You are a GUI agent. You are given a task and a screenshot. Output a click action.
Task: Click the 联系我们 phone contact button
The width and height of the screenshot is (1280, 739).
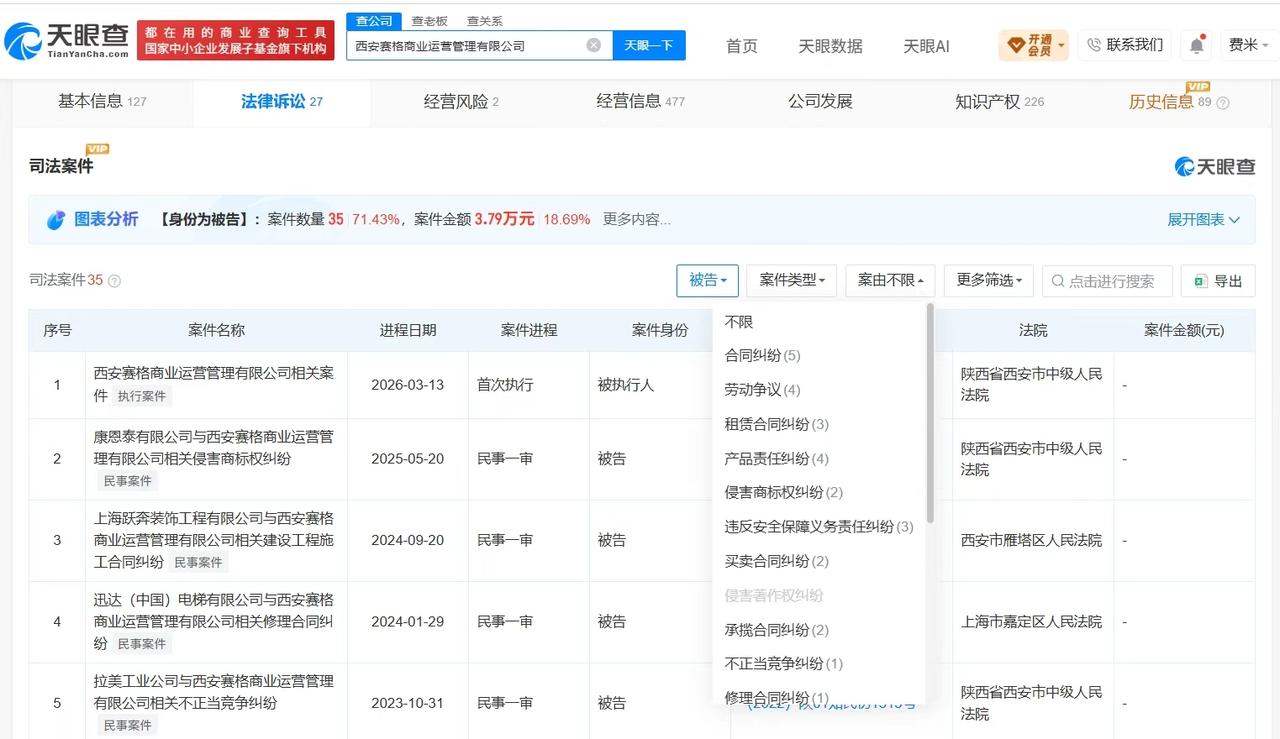(1125, 45)
